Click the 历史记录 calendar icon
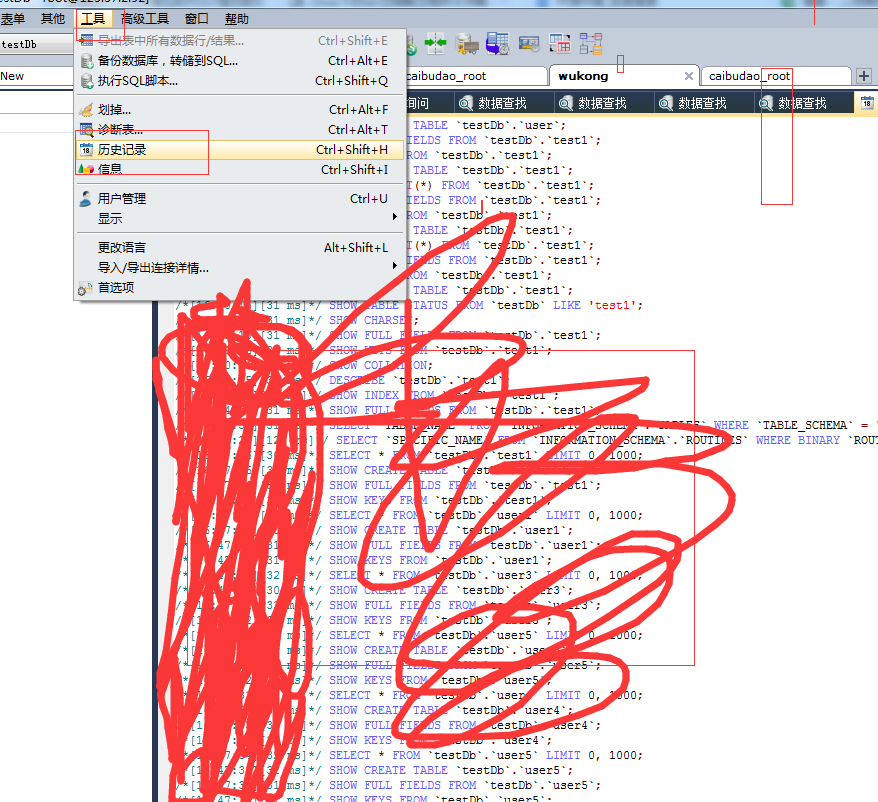 (x=86, y=150)
